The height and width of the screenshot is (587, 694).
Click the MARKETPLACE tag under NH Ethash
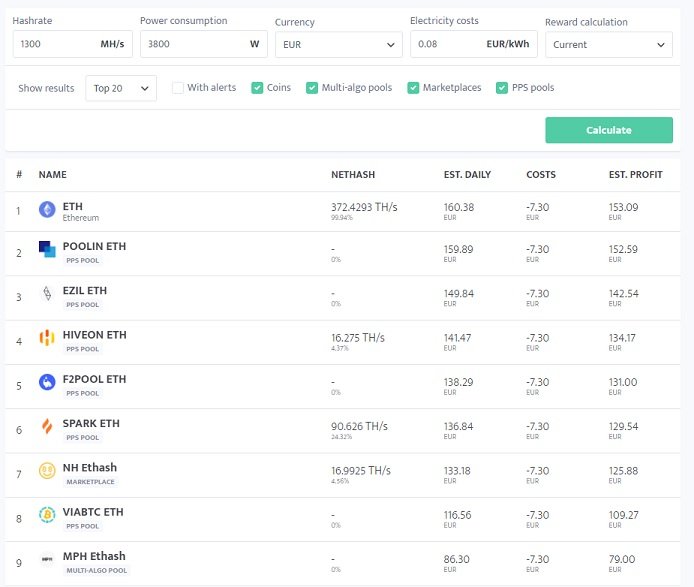tap(90, 482)
